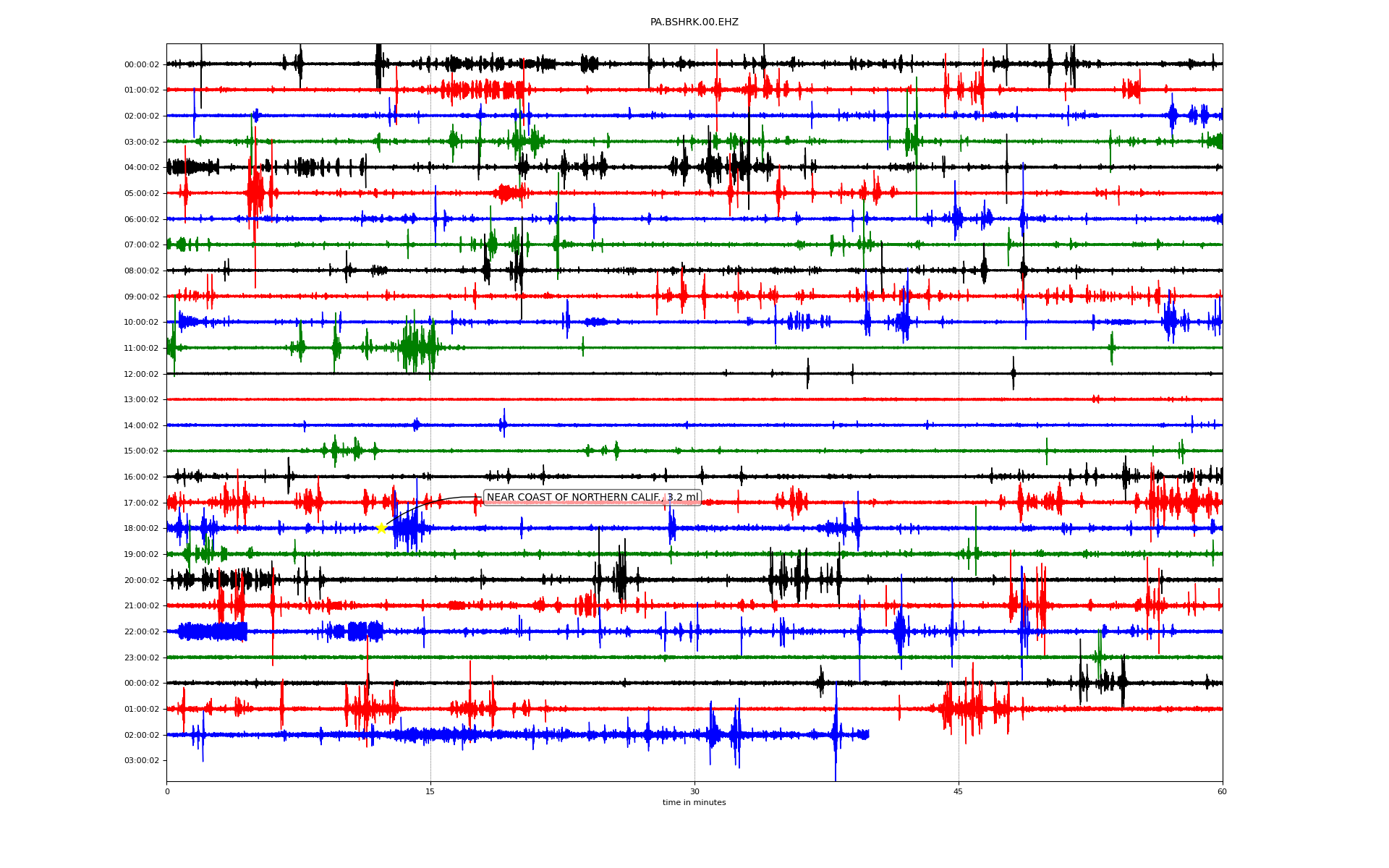Click the 45 minute x-axis tick label
Screen dimensions: 1389x868
[959, 792]
